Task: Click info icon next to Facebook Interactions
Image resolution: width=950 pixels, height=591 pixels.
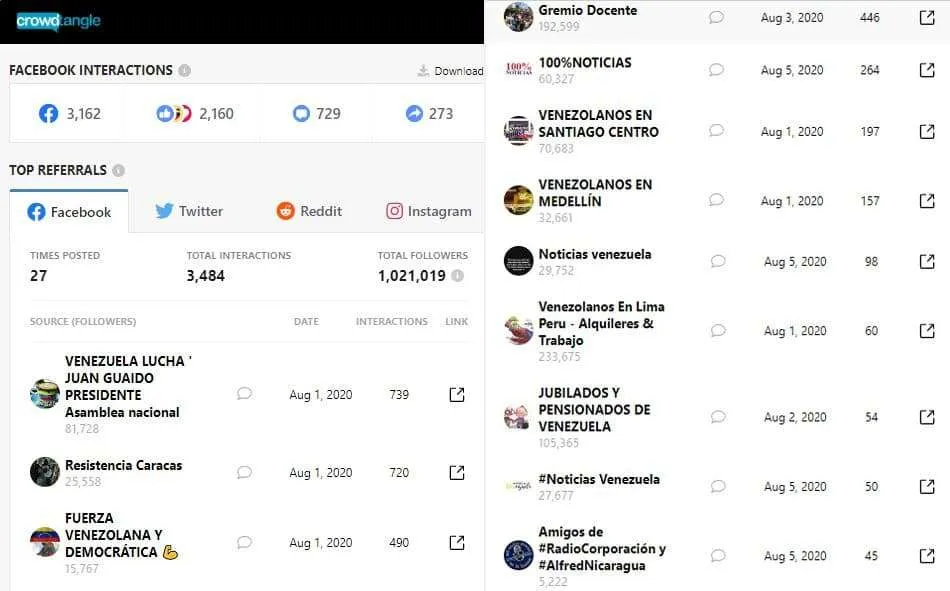Action: coord(184,71)
